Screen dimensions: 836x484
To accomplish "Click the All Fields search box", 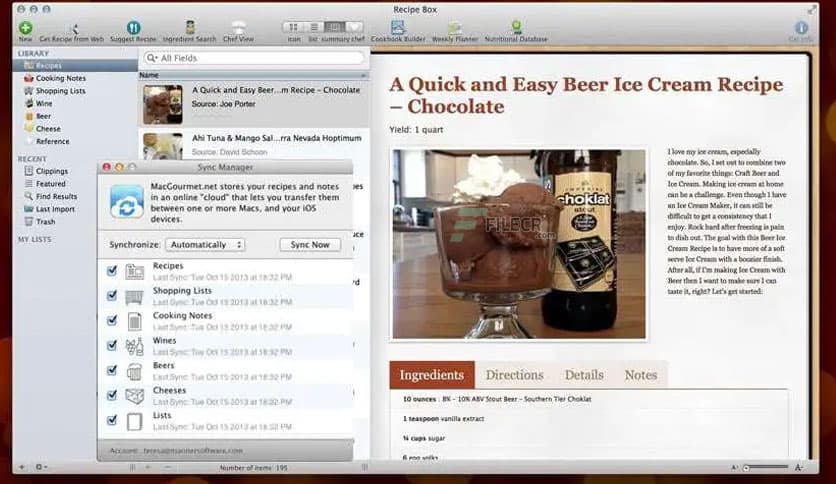I will 254,58.
